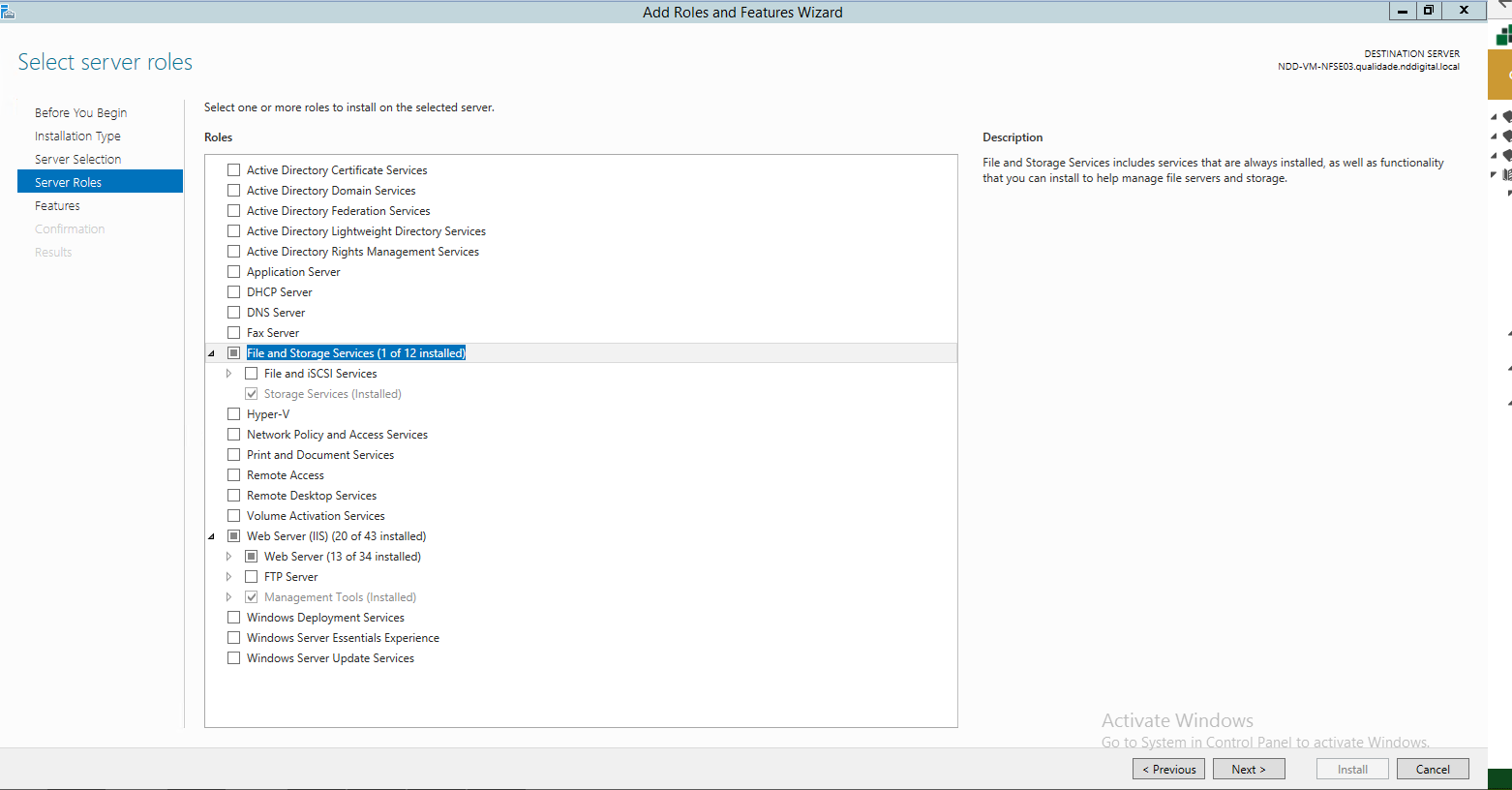Click the Next button

(1249, 768)
